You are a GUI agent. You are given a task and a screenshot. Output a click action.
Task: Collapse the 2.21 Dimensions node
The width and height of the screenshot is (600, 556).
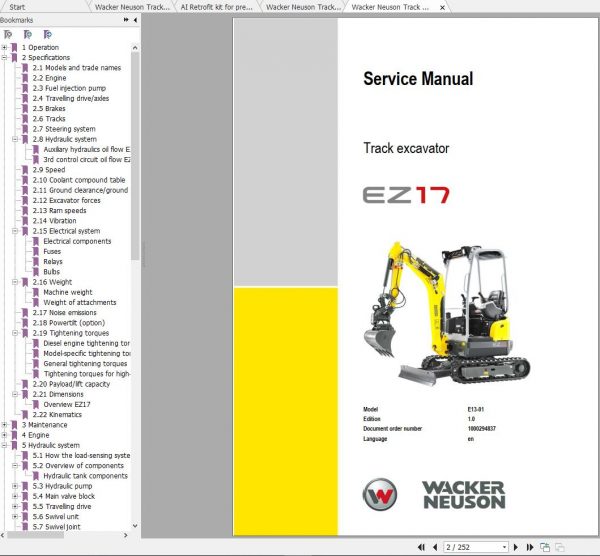(x=15, y=394)
